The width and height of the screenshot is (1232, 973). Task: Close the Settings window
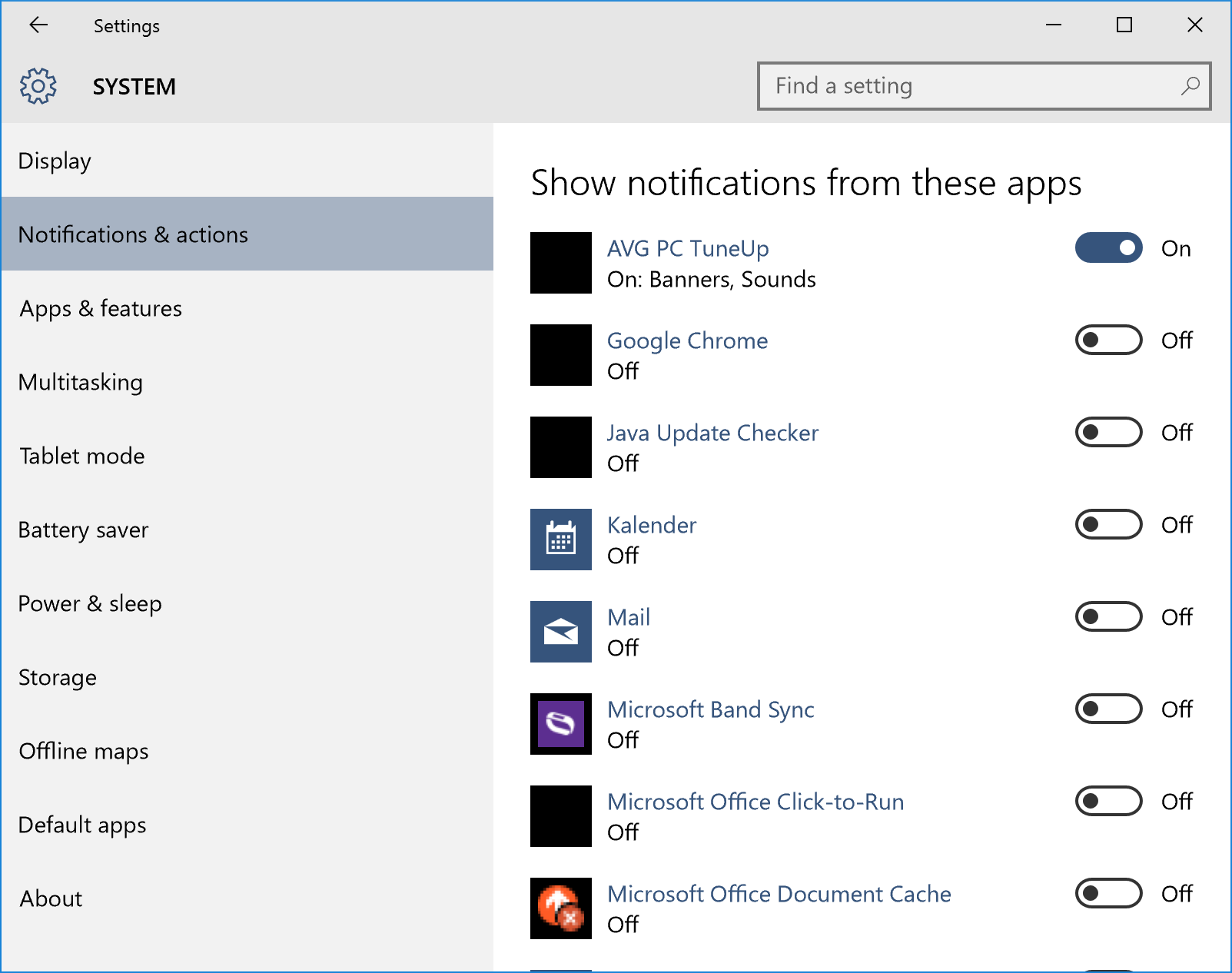point(1195,25)
